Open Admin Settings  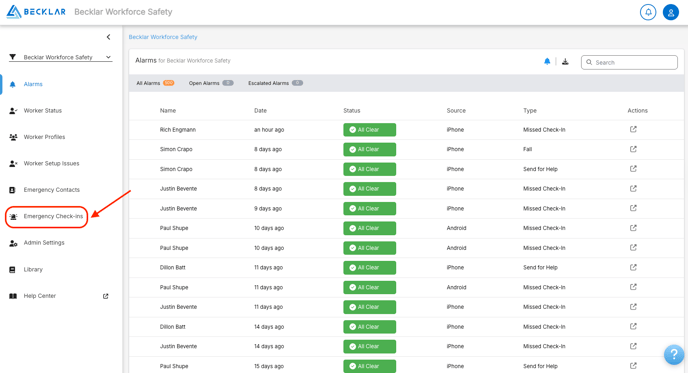pyautogui.click(x=44, y=243)
